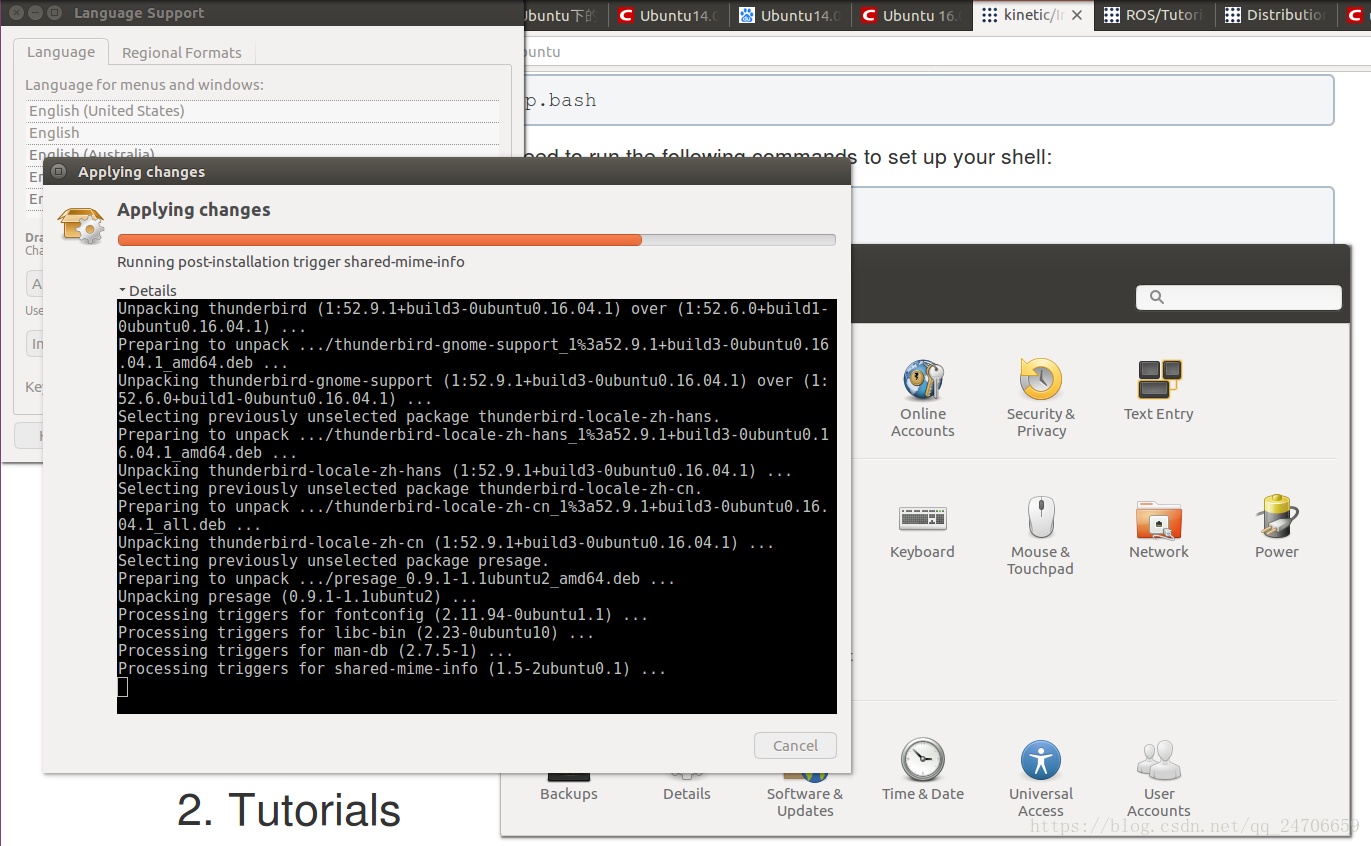Image resolution: width=1371 pixels, height=846 pixels.
Task: Open Backups in System Settings
Action: coord(568,789)
